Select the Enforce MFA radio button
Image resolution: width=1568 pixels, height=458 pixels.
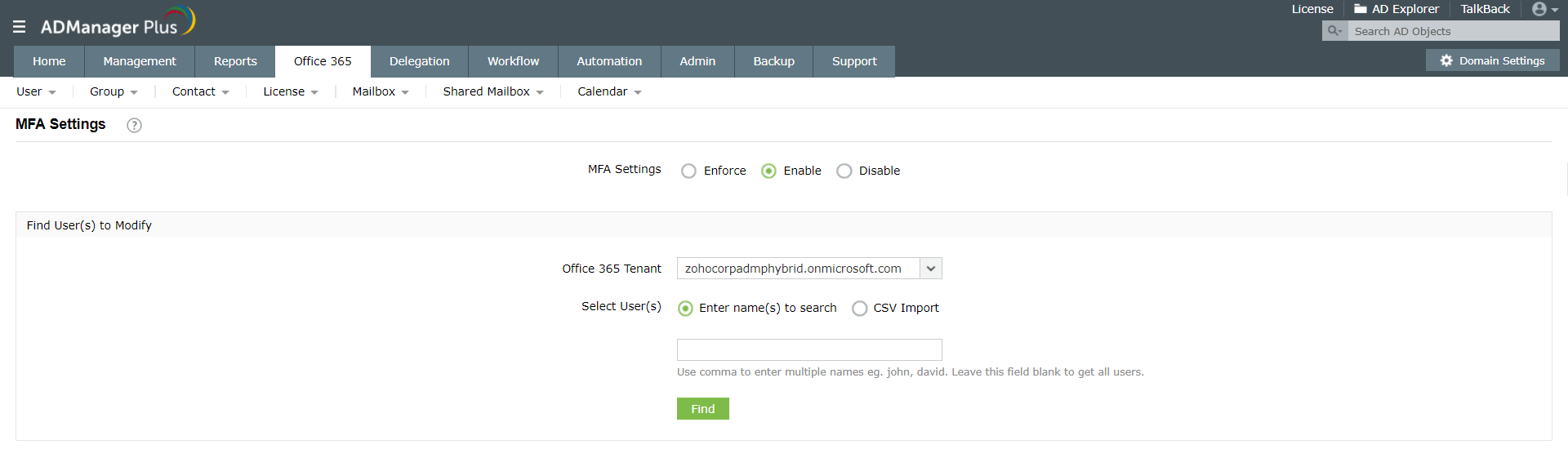(x=688, y=171)
